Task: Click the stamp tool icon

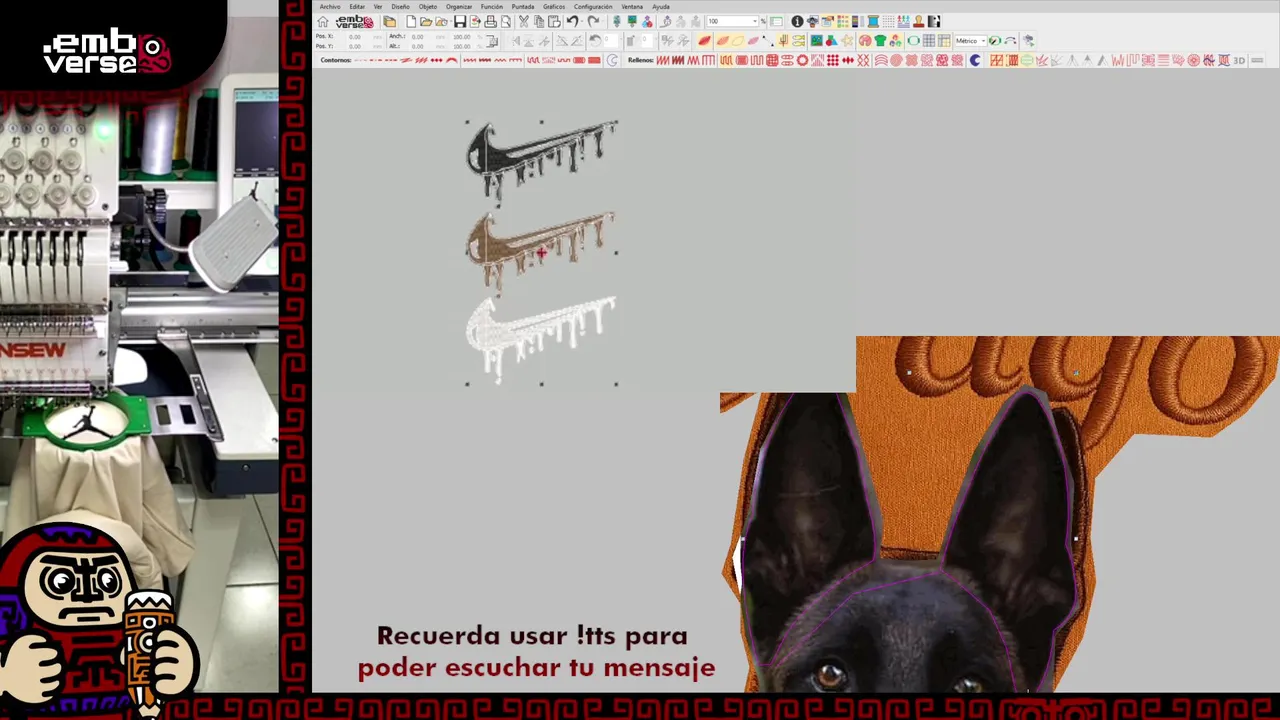Action: (x=919, y=21)
